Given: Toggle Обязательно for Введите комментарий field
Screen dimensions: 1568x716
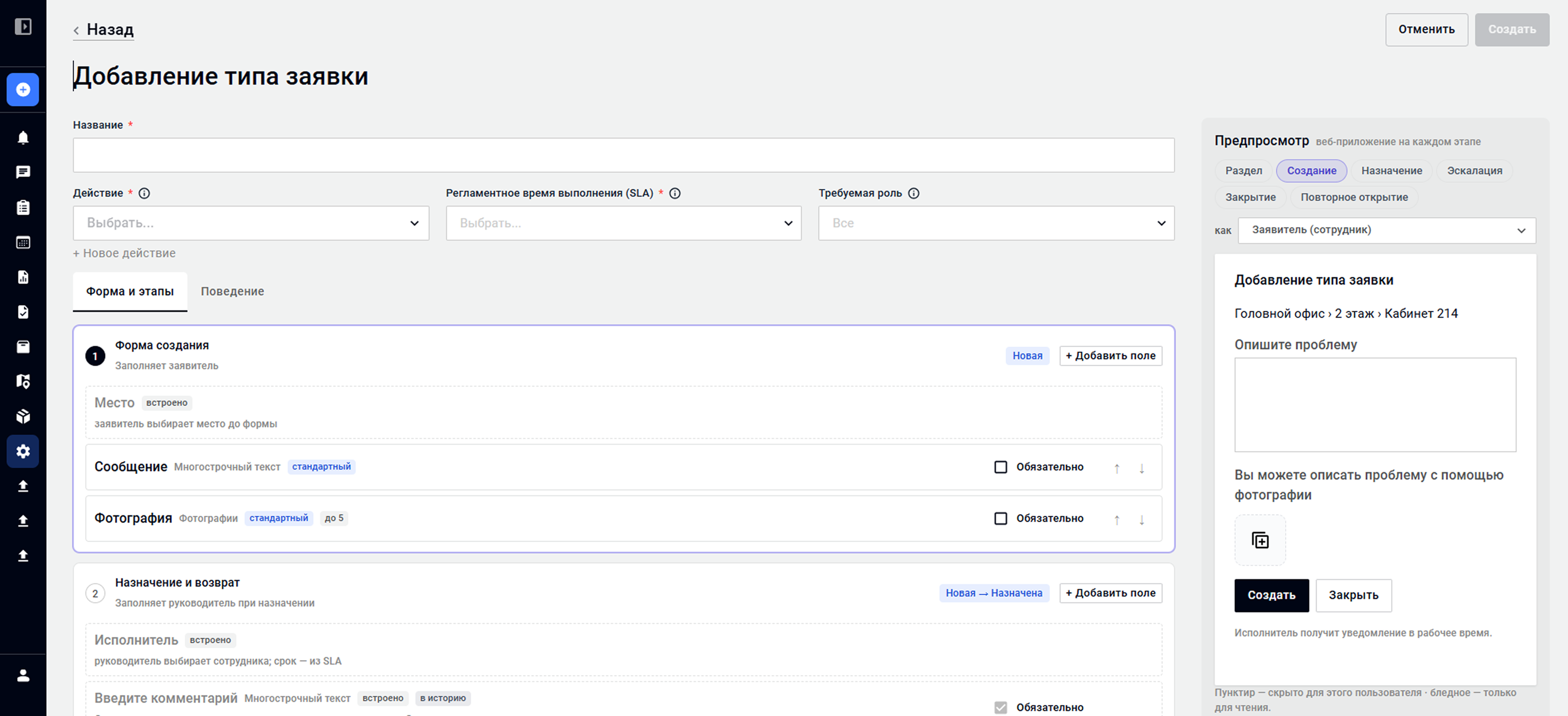Looking at the screenshot, I should coord(1001,707).
